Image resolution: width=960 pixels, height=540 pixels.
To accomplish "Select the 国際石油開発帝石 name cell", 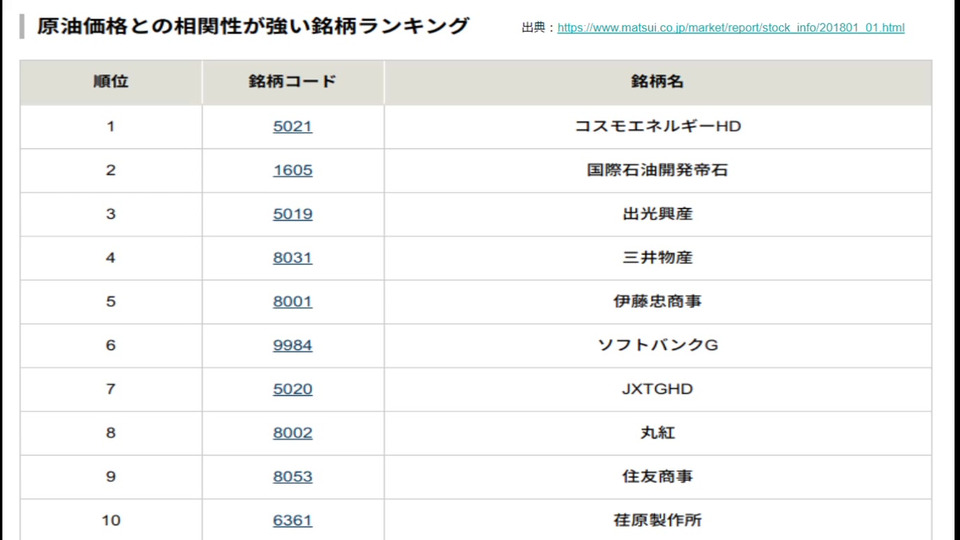I will pos(658,170).
